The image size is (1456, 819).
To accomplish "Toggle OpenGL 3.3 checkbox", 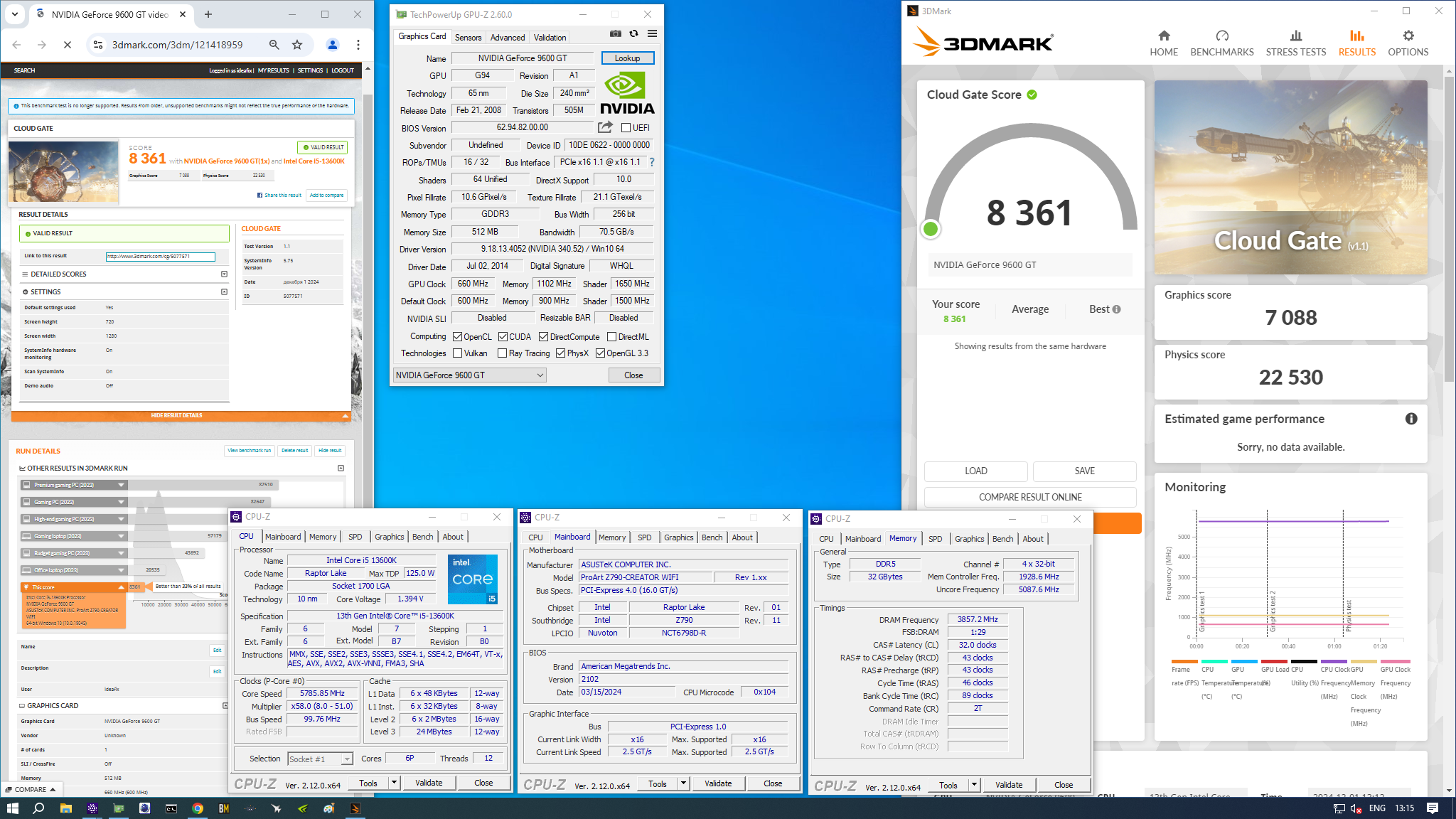I will point(600,353).
